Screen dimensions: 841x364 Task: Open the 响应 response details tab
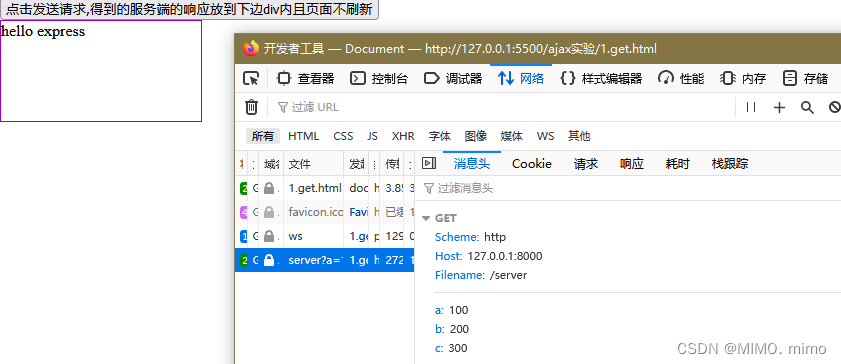pyautogui.click(x=632, y=164)
